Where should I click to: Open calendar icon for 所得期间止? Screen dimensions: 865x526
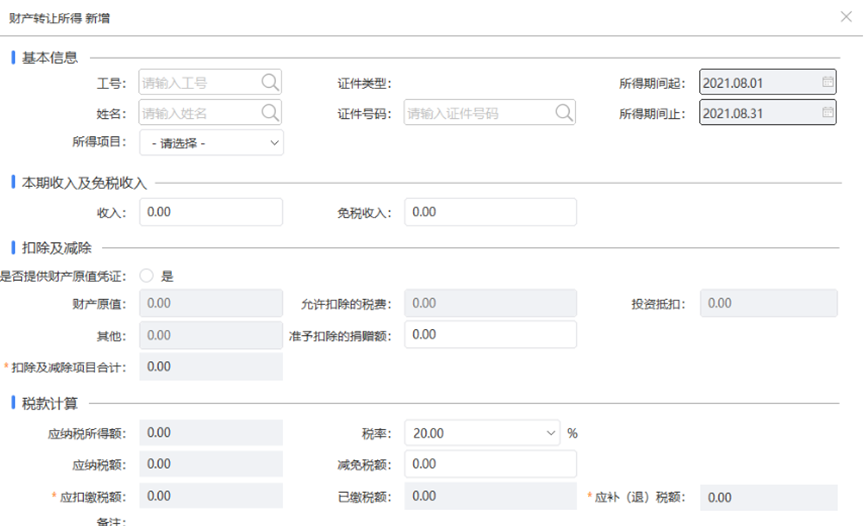(x=827, y=113)
